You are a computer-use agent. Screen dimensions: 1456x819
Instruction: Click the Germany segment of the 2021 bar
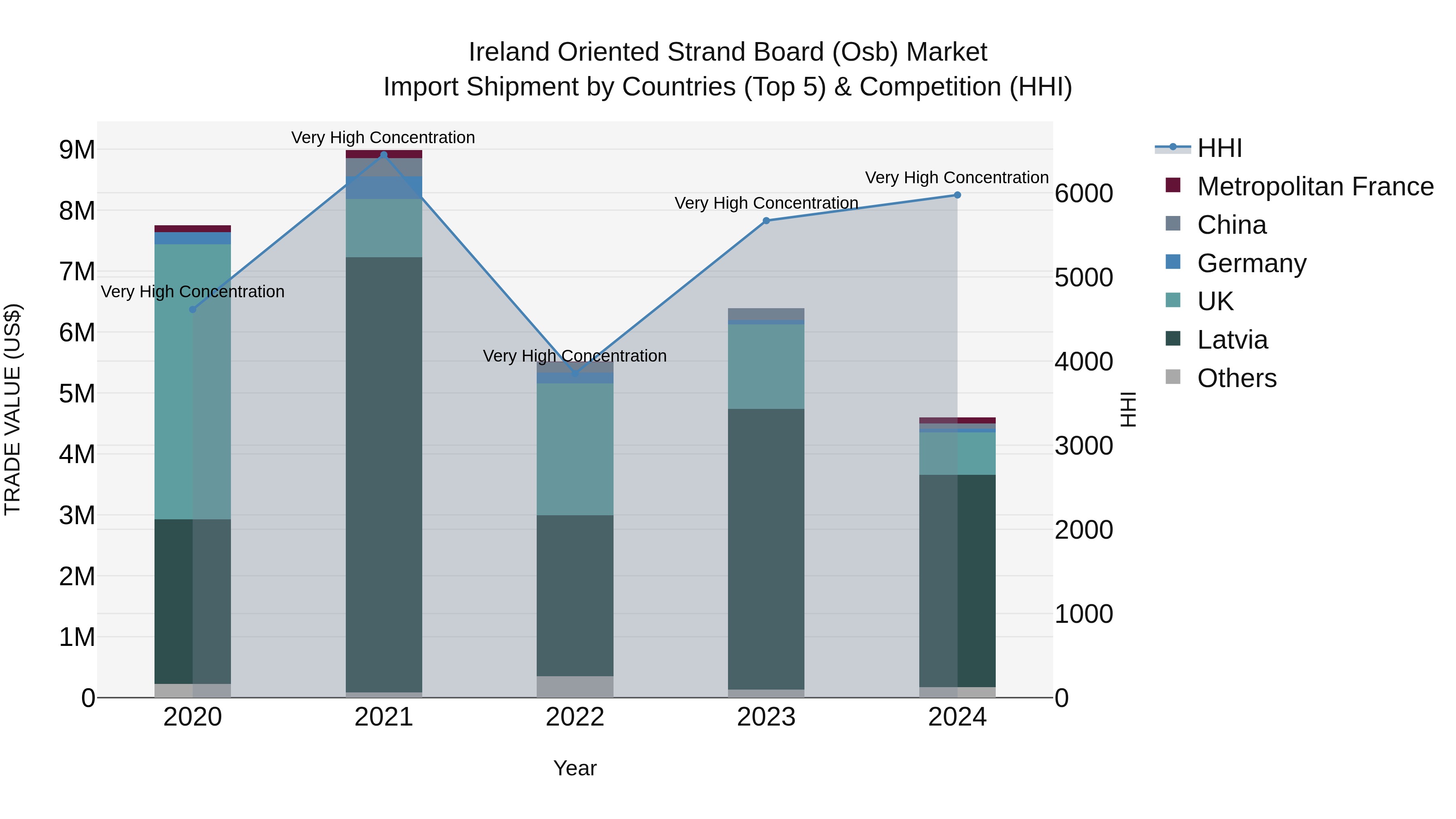point(384,188)
